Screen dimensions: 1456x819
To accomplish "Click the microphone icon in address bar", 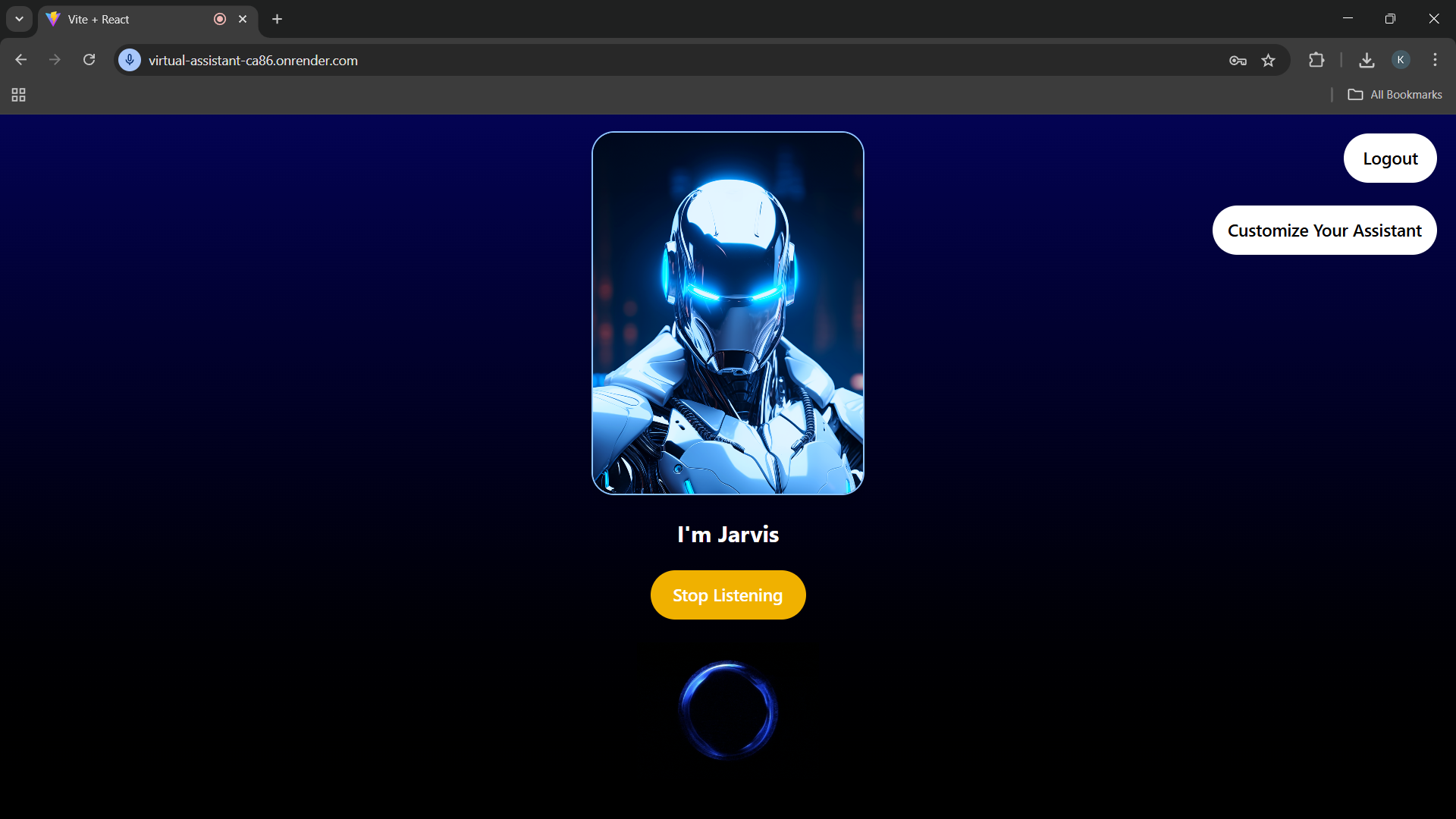I will tap(130, 60).
